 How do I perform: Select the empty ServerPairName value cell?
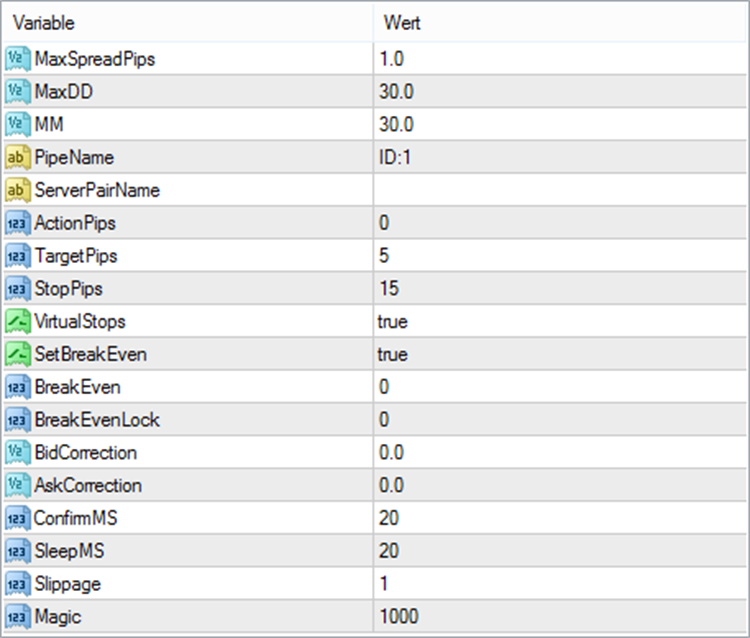point(560,190)
